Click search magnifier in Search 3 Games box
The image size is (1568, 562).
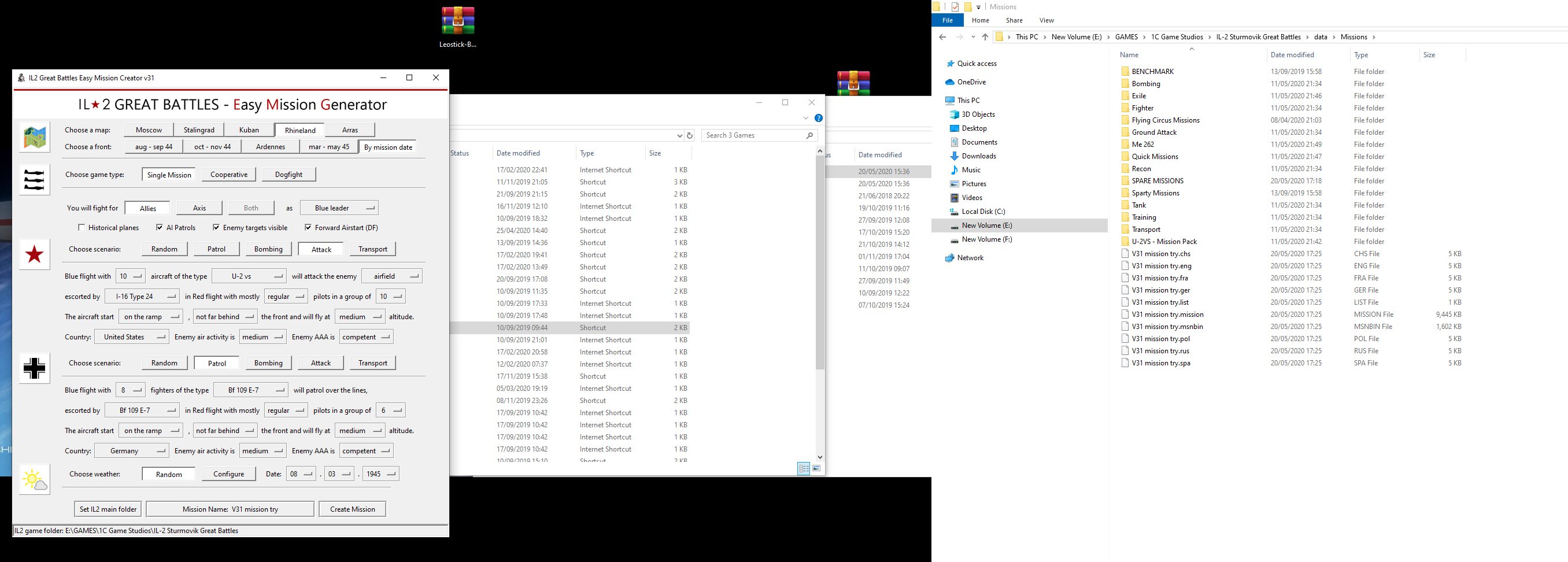coord(809,135)
